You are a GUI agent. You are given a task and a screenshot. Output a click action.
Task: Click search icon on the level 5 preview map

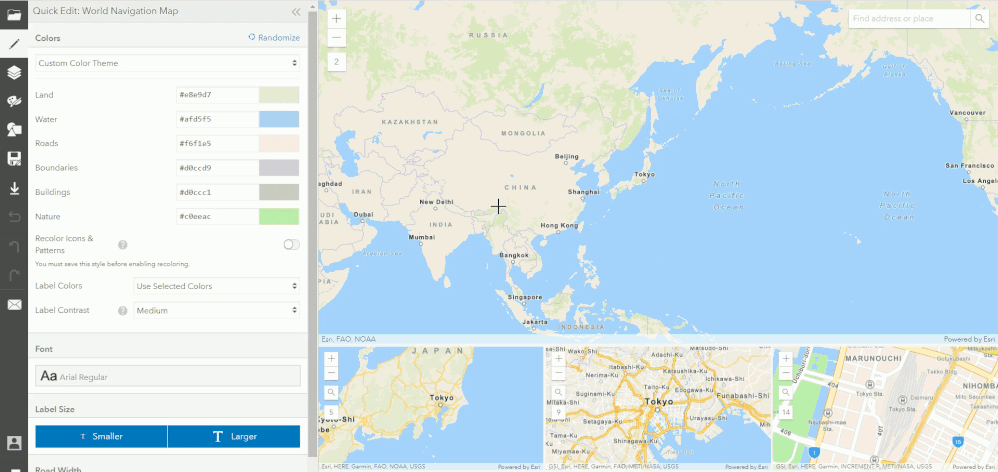click(331, 392)
